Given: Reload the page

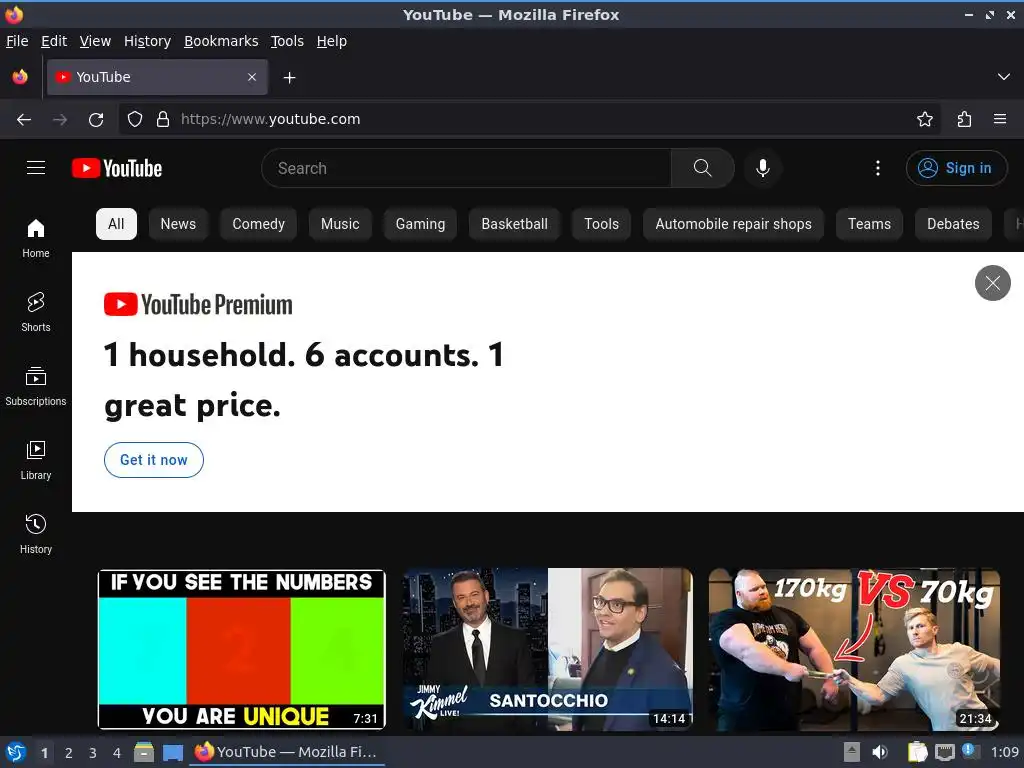Looking at the screenshot, I should click(x=96, y=119).
